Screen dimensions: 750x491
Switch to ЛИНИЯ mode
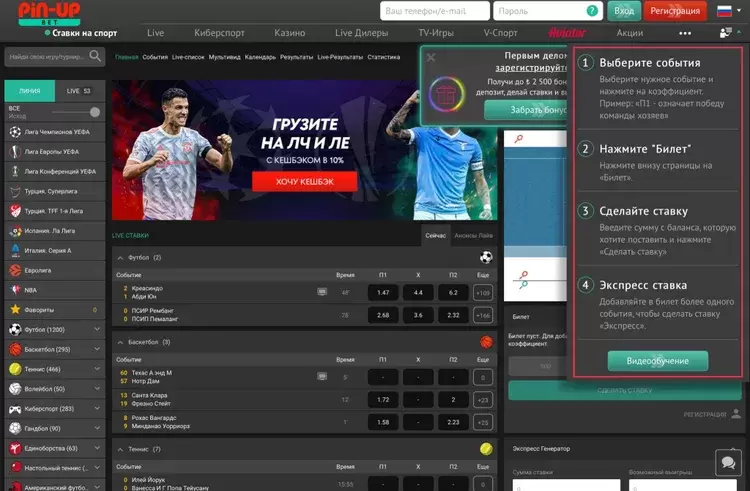click(x=30, y=91)
